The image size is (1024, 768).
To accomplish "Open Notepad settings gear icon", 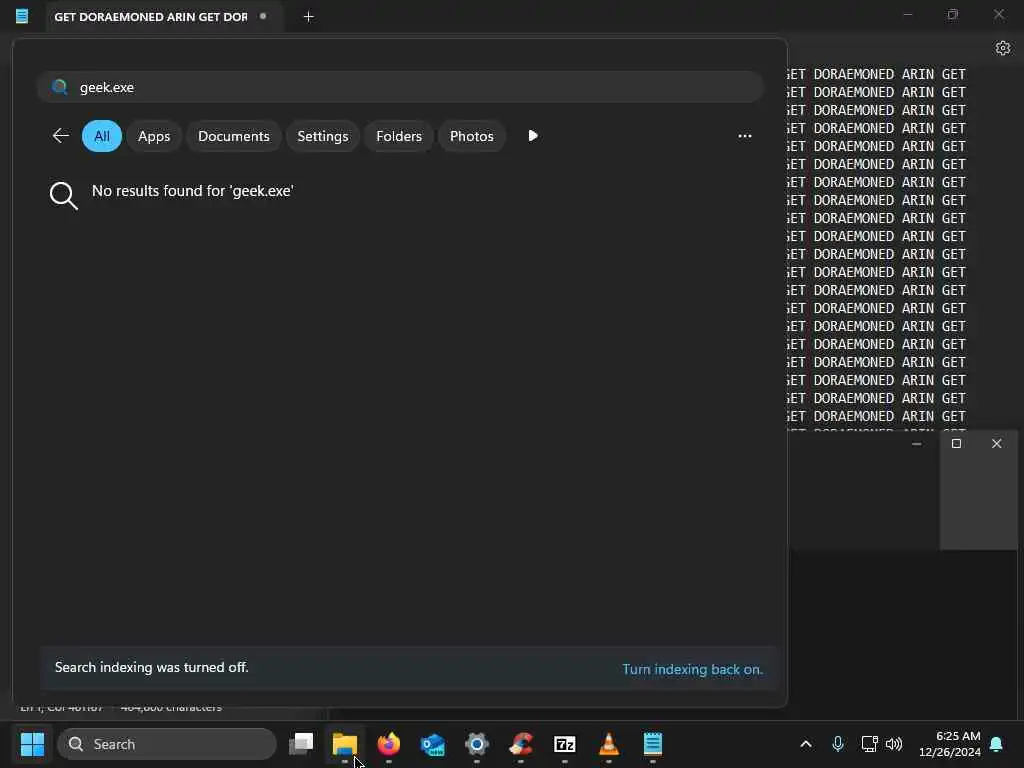I will (1003, 48).
